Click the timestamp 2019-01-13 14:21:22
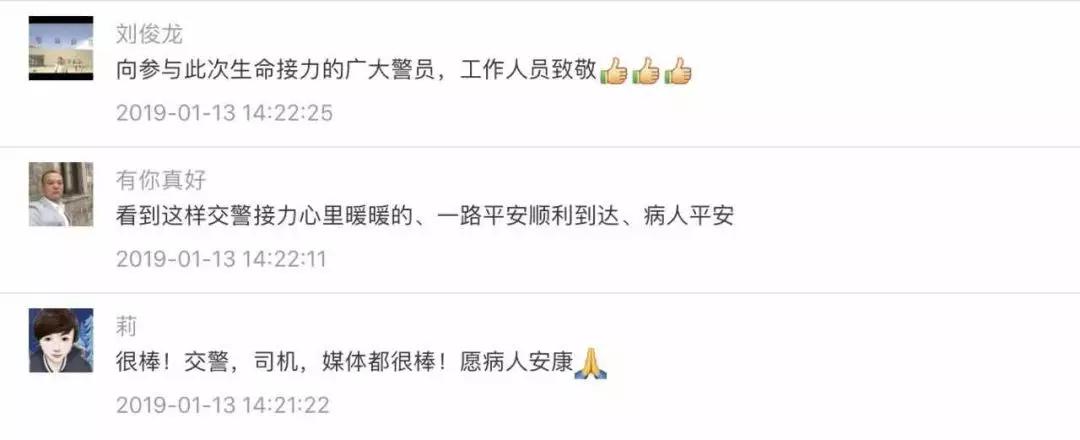 222,405
